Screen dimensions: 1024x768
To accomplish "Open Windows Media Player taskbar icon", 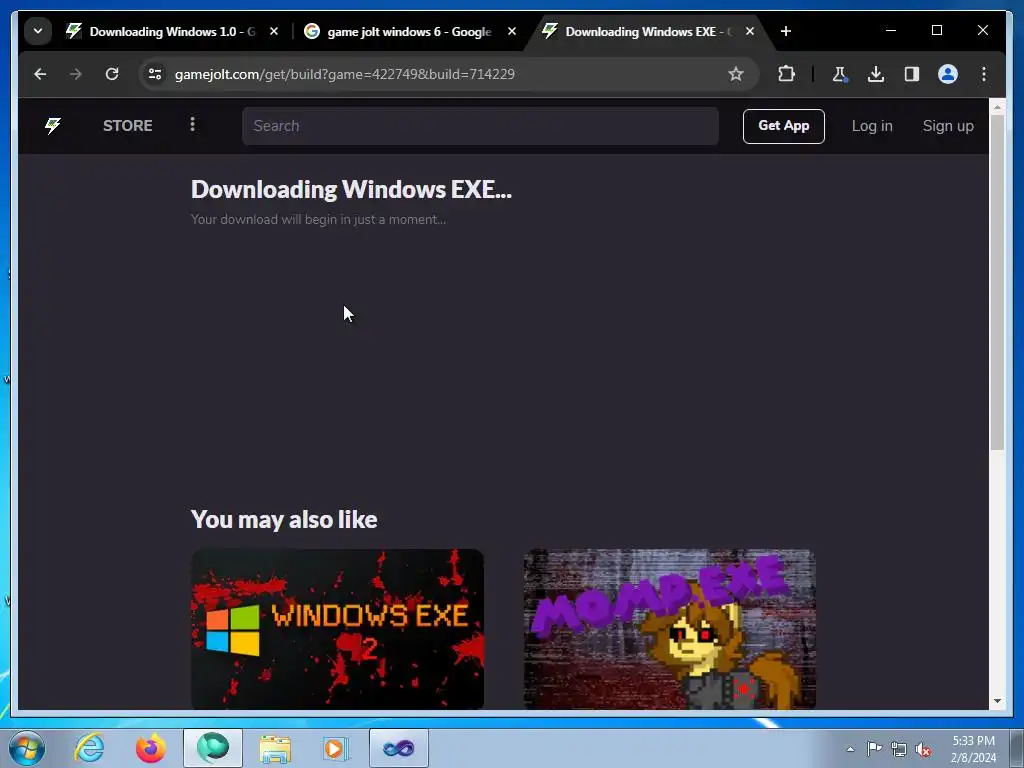I will tap(337, 748).
